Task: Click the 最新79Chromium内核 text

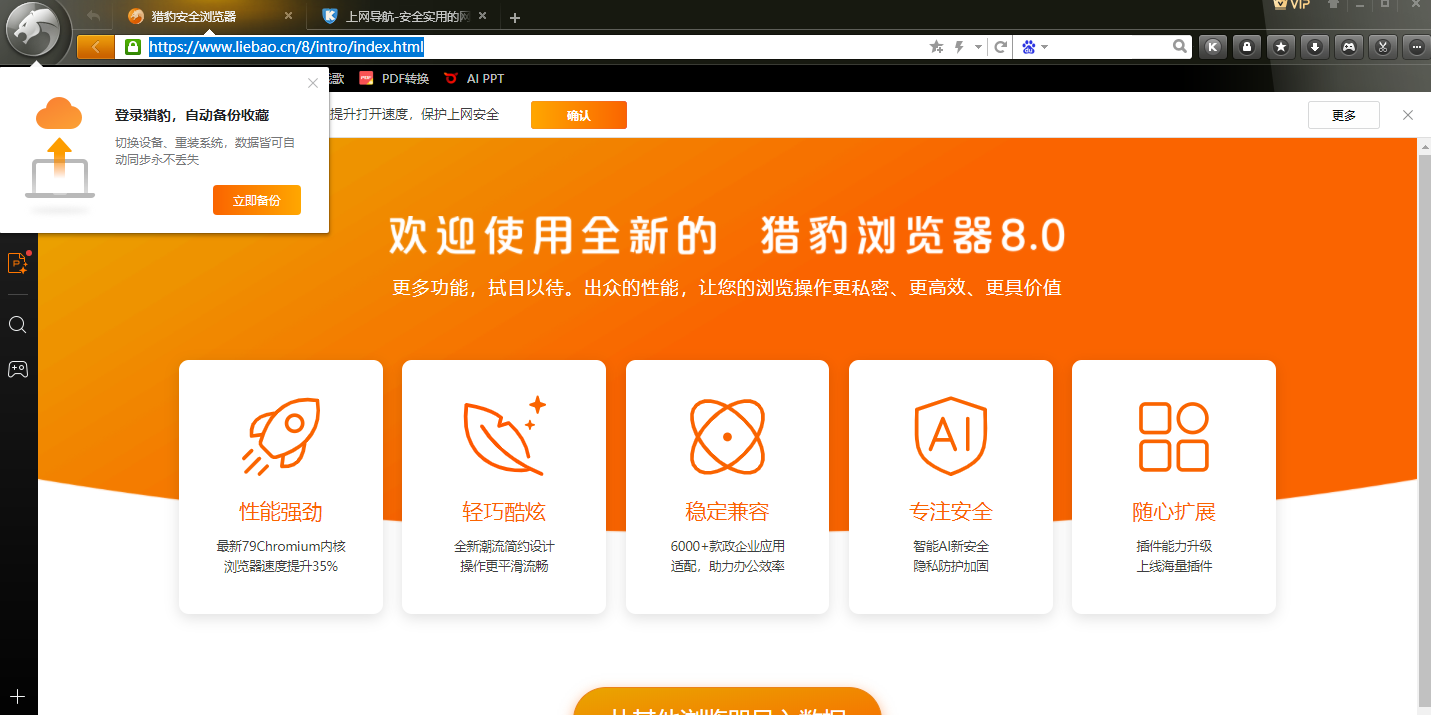Action: click(281, 546)
